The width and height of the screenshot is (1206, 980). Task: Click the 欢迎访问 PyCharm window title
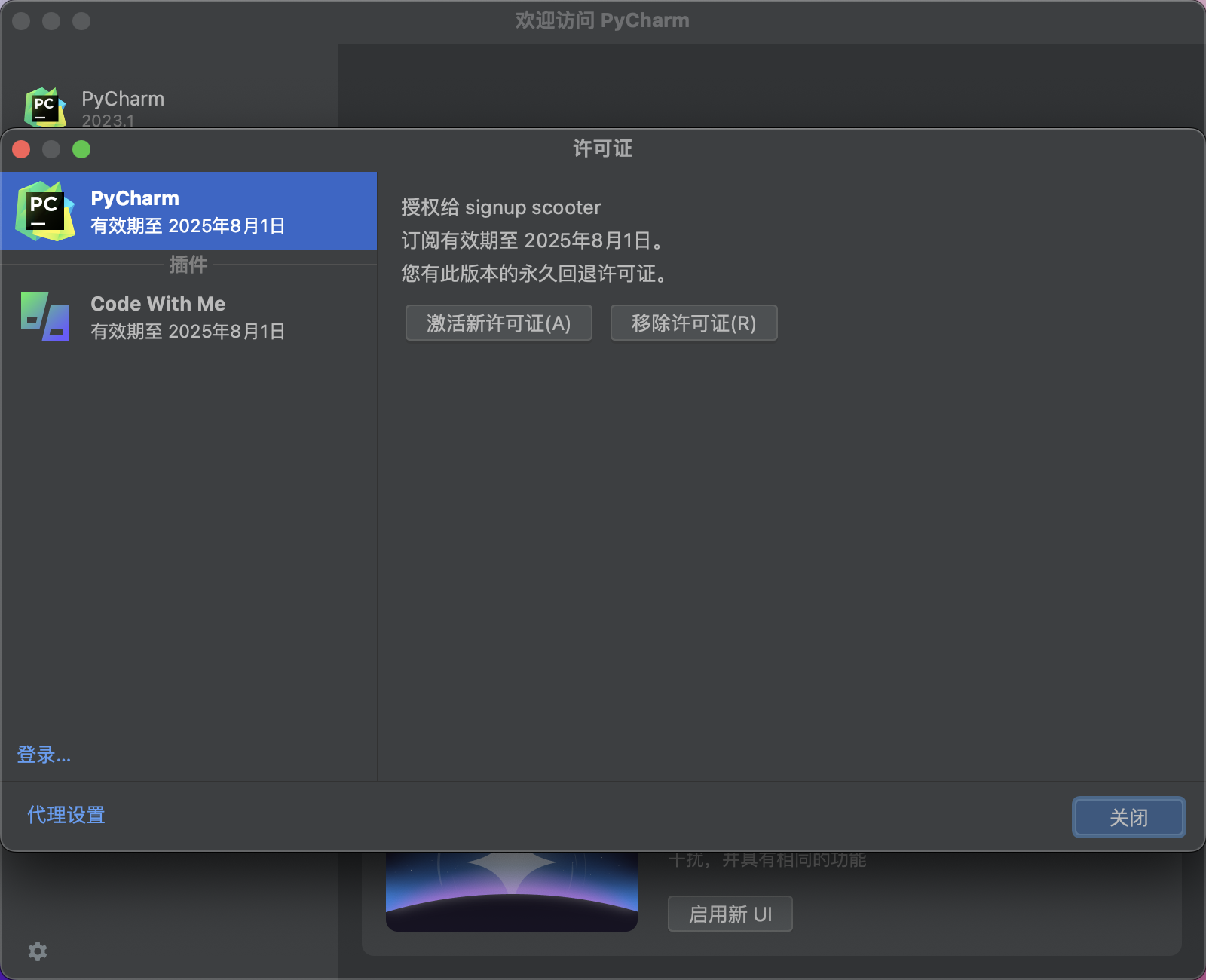pyautogui.click(x=602, y=20)
